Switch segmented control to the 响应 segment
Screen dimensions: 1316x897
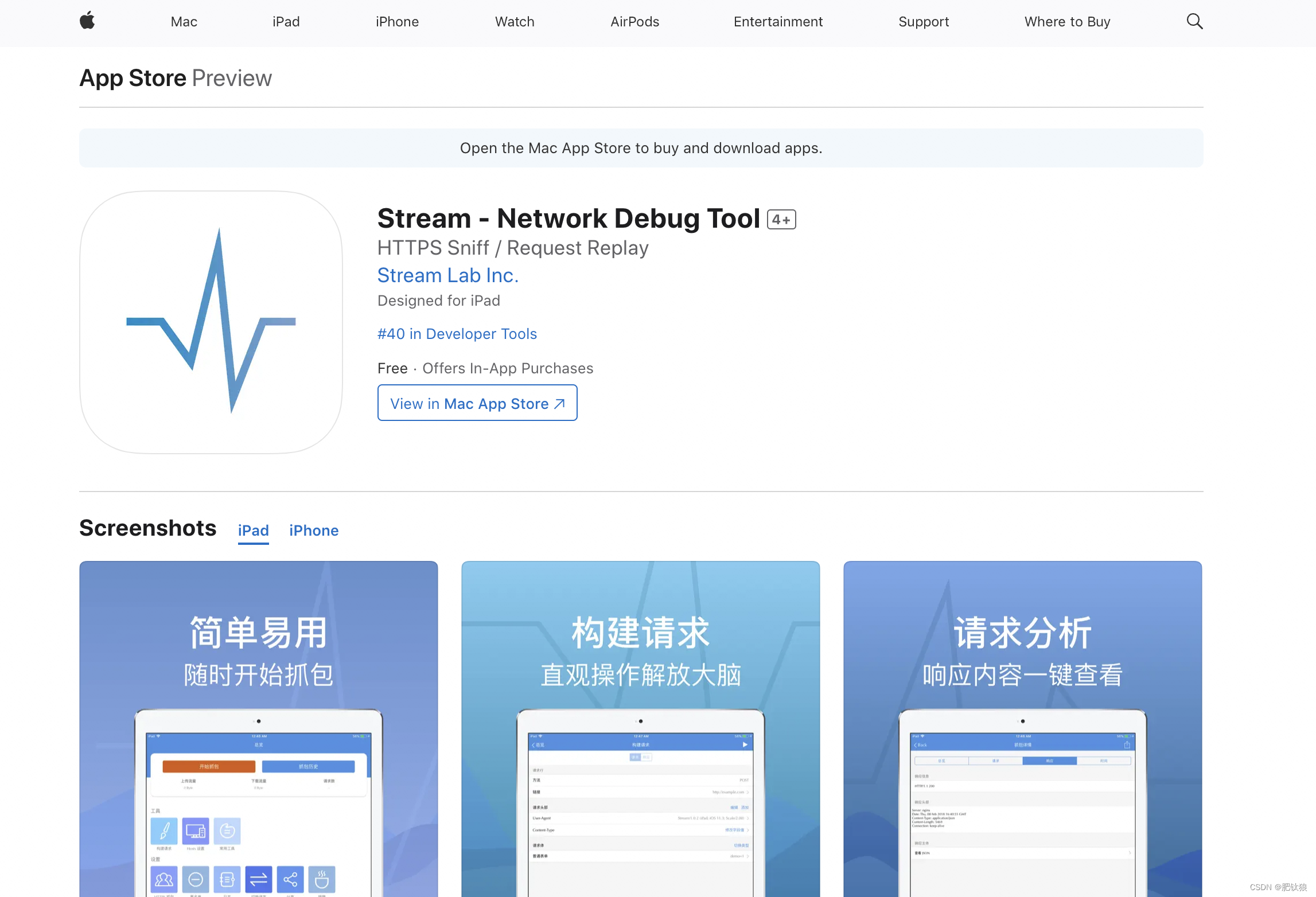[x=1049, y=760]
